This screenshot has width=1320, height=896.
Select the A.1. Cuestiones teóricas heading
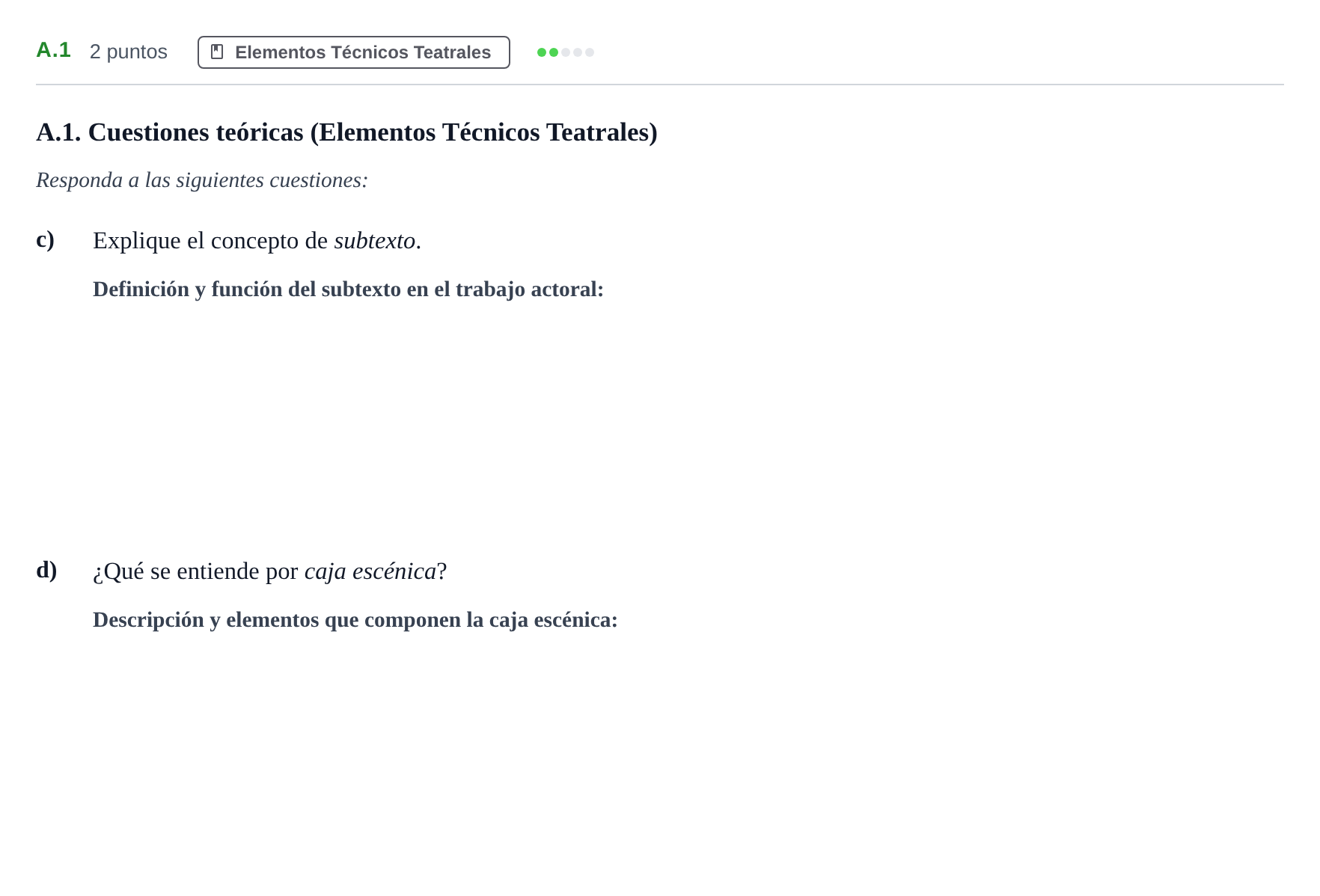pyautogui.click(x=346, y=132)
